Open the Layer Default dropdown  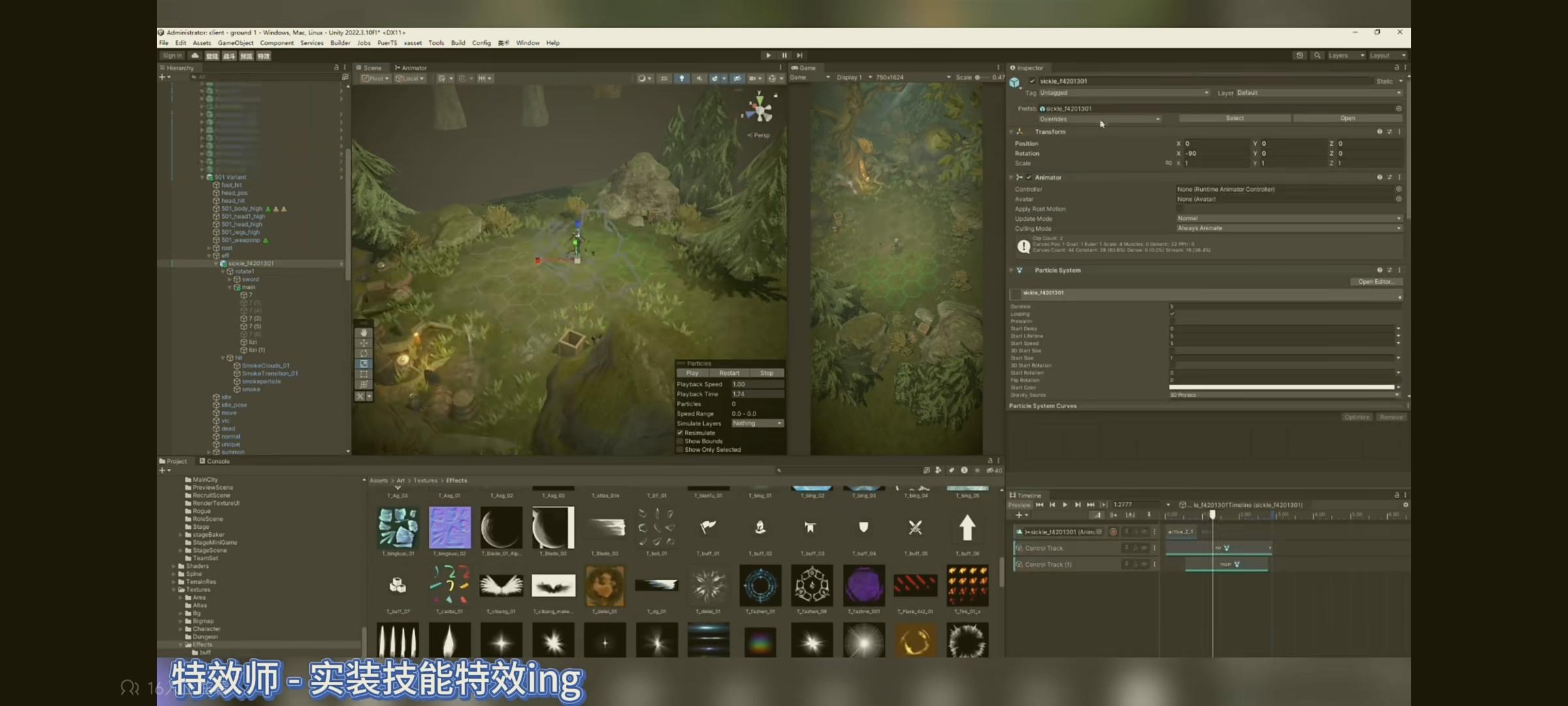click(x=1318, y=93)
